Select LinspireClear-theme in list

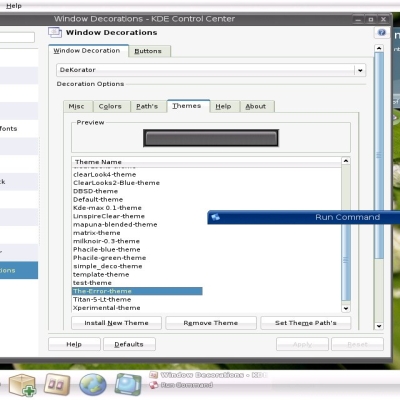tap(109, 216)
